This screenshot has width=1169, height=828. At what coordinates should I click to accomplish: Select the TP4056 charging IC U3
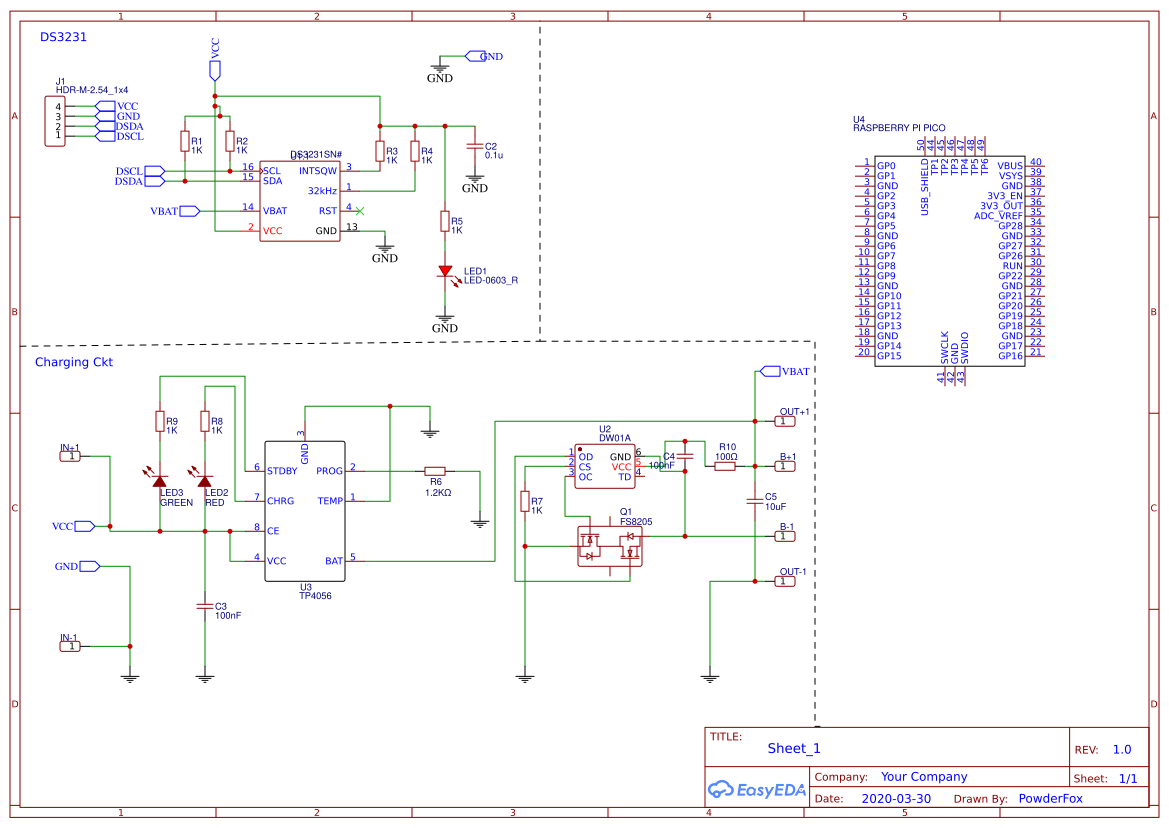(x=303, y=510)
